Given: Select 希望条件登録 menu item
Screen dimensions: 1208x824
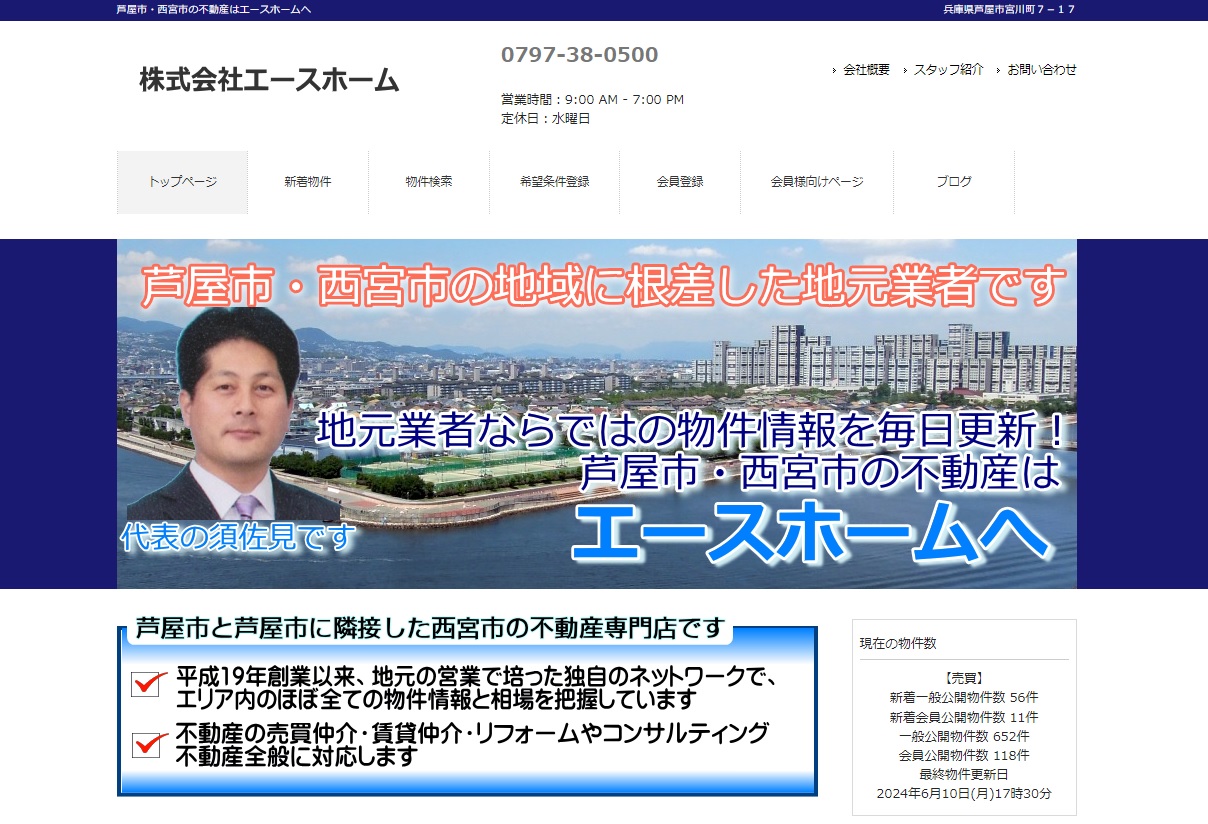Looking at the screenshot, I should pos(555,182).
